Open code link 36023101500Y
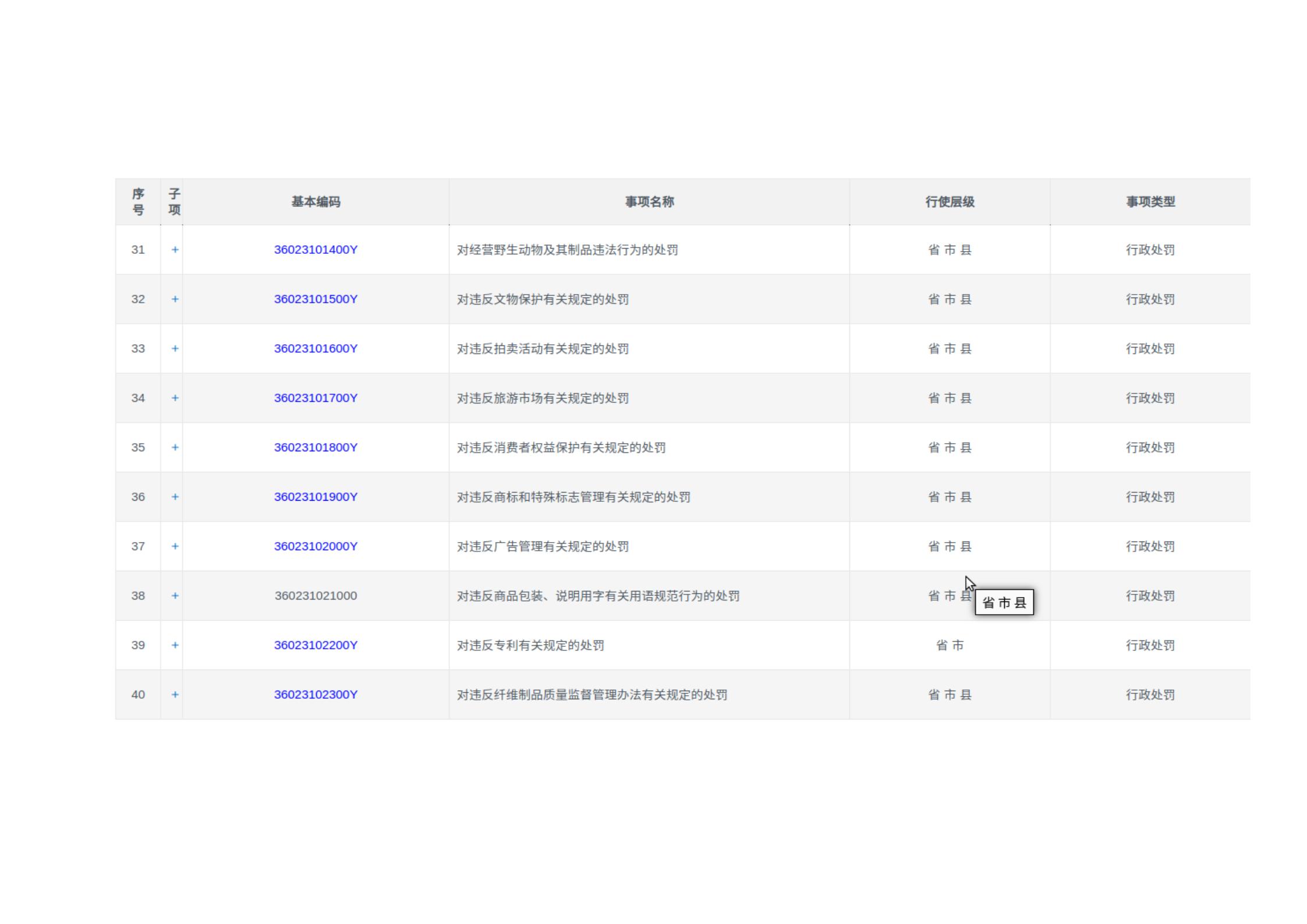Viewport: 1307px width, 924px height. coord(316,299)
